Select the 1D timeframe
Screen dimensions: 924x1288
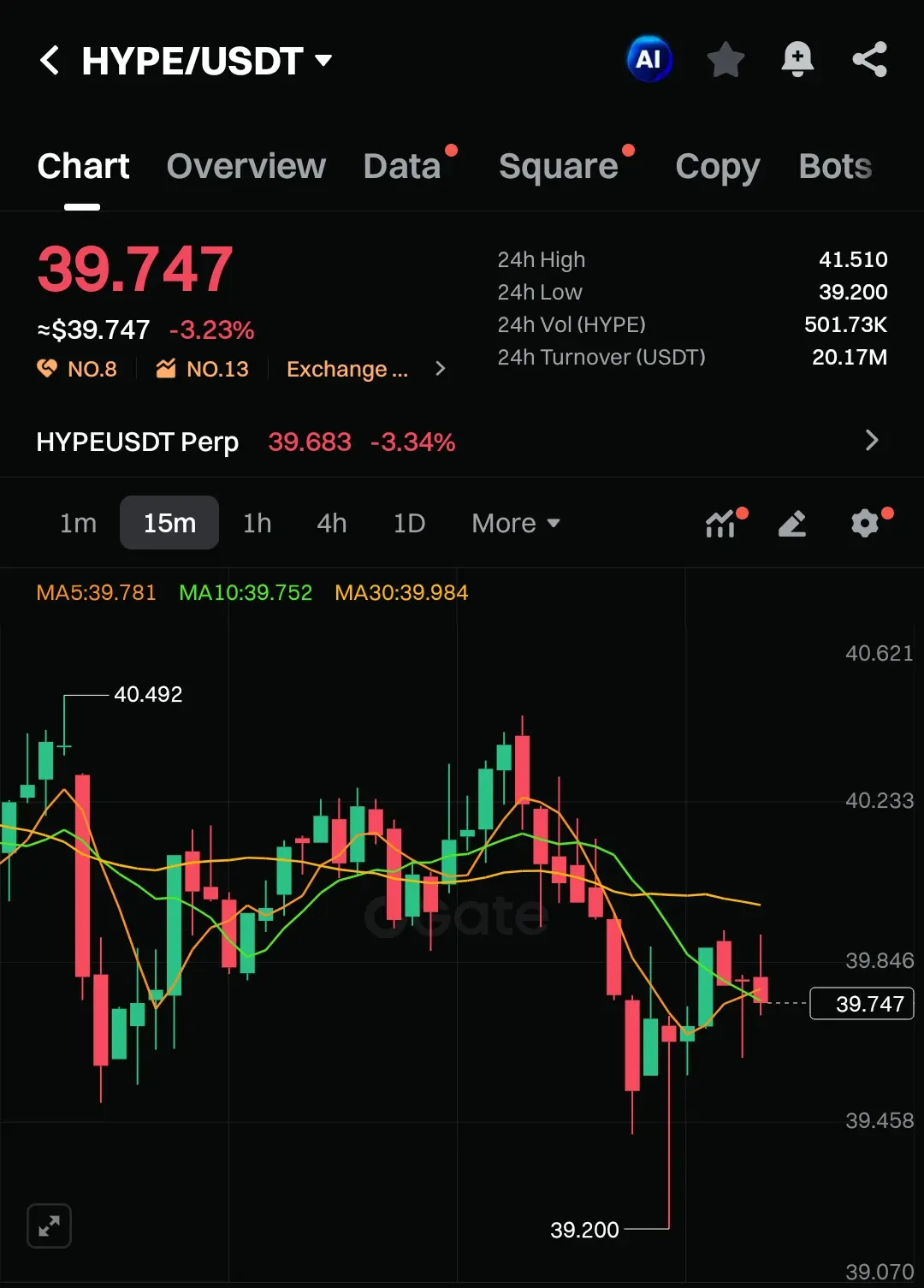click(409, 523)
